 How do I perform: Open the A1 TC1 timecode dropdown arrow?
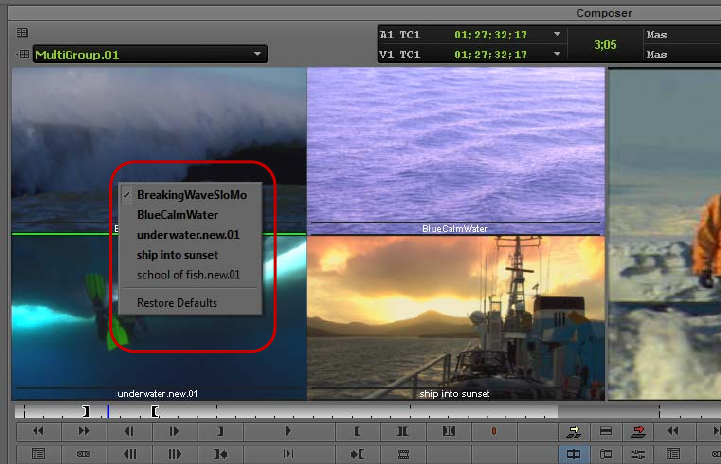(x=557, y=34)
